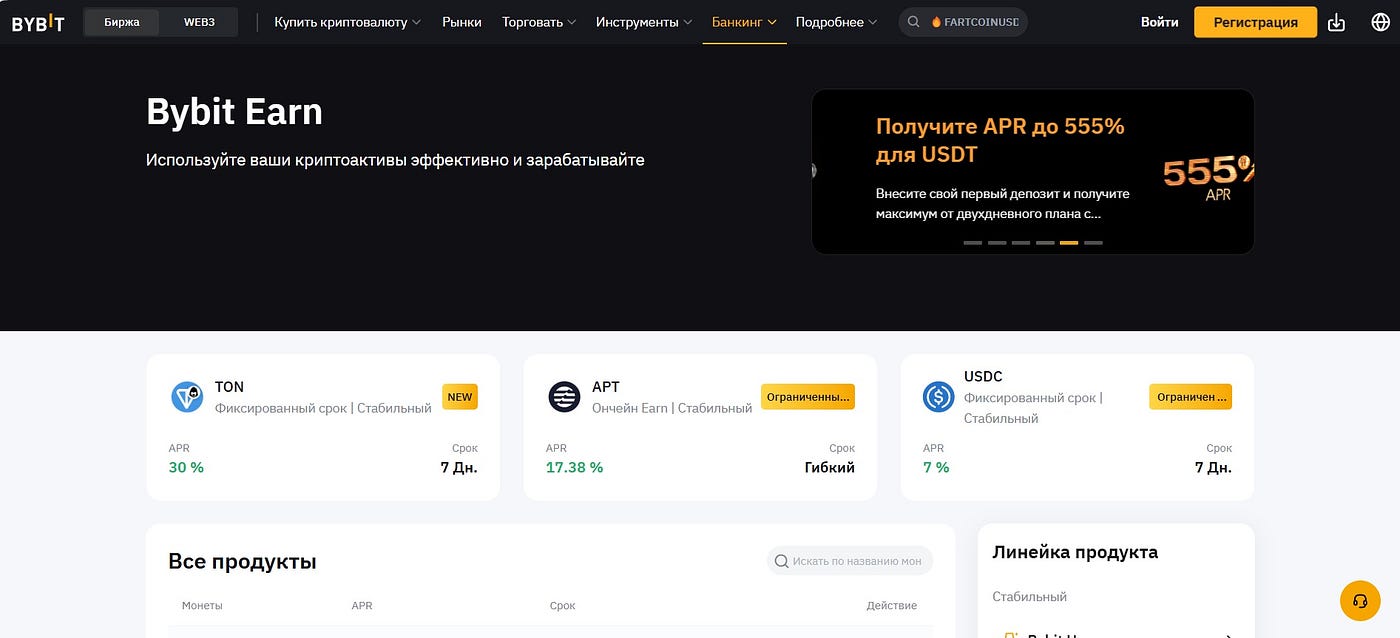
Task: Switch to the WEB3 toggle
Action: (x=199, y=22)
